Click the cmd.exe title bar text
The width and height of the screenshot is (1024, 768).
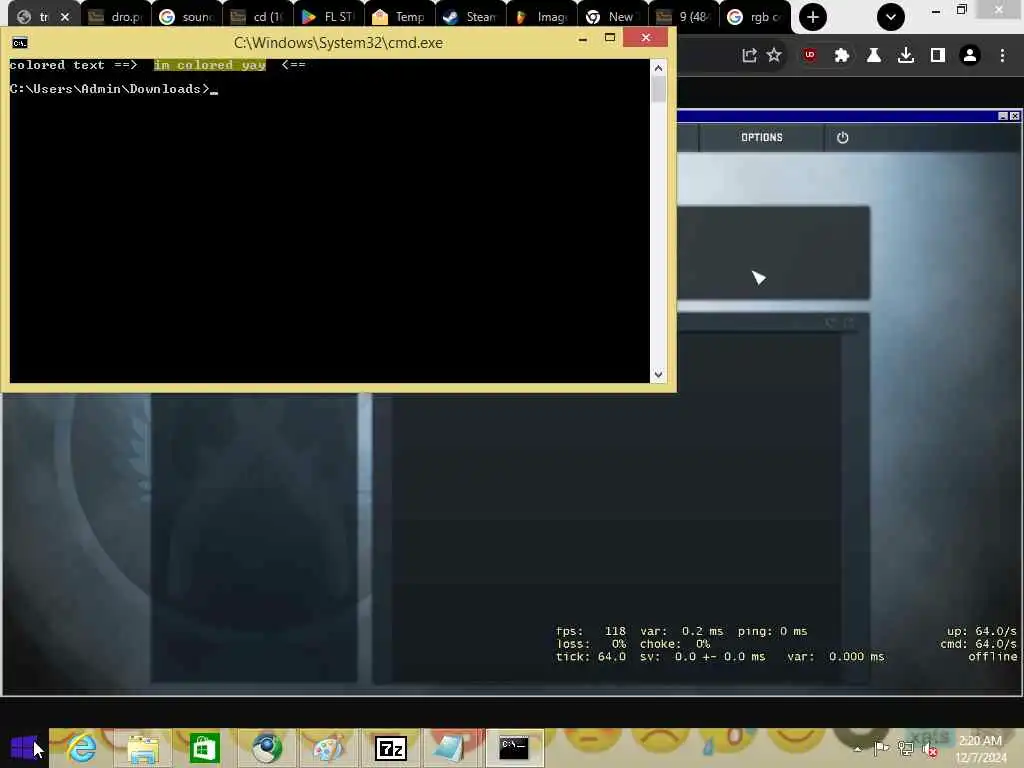click(x=338, y=43)
